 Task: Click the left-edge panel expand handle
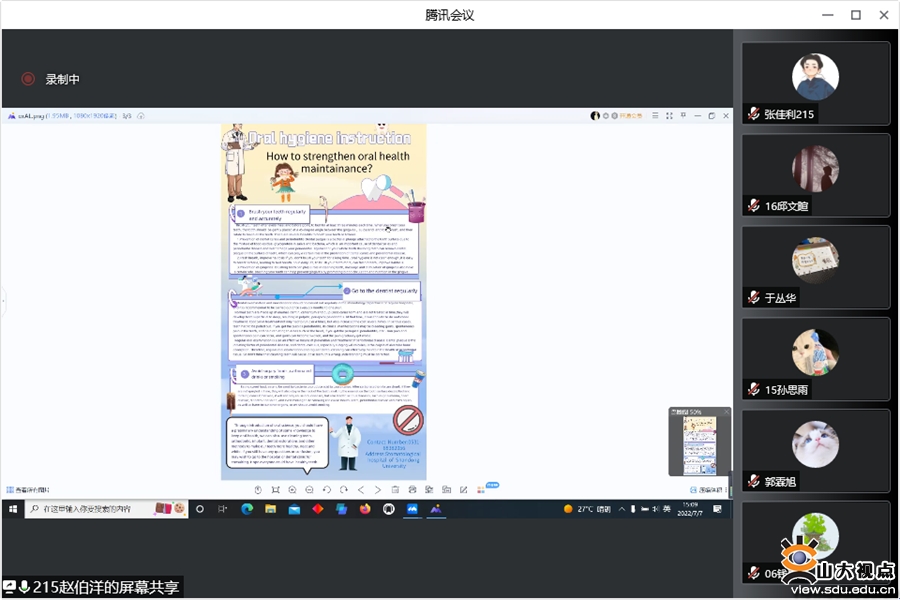tap(4, 300)
